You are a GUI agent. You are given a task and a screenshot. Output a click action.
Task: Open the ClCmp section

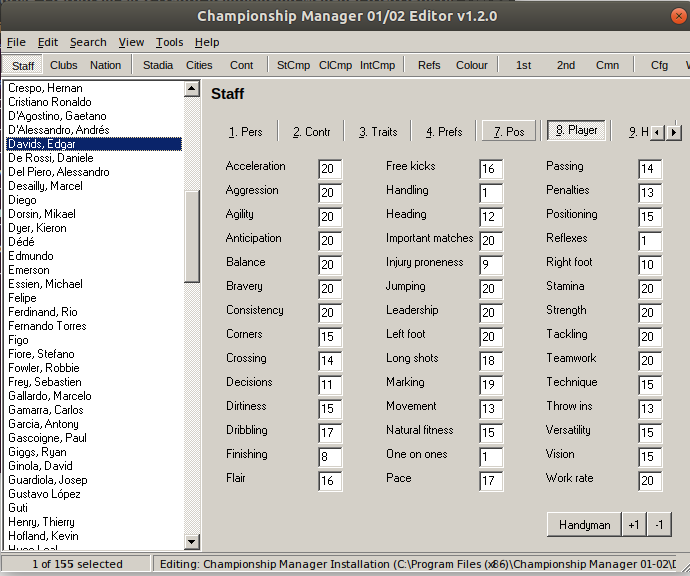335,65
